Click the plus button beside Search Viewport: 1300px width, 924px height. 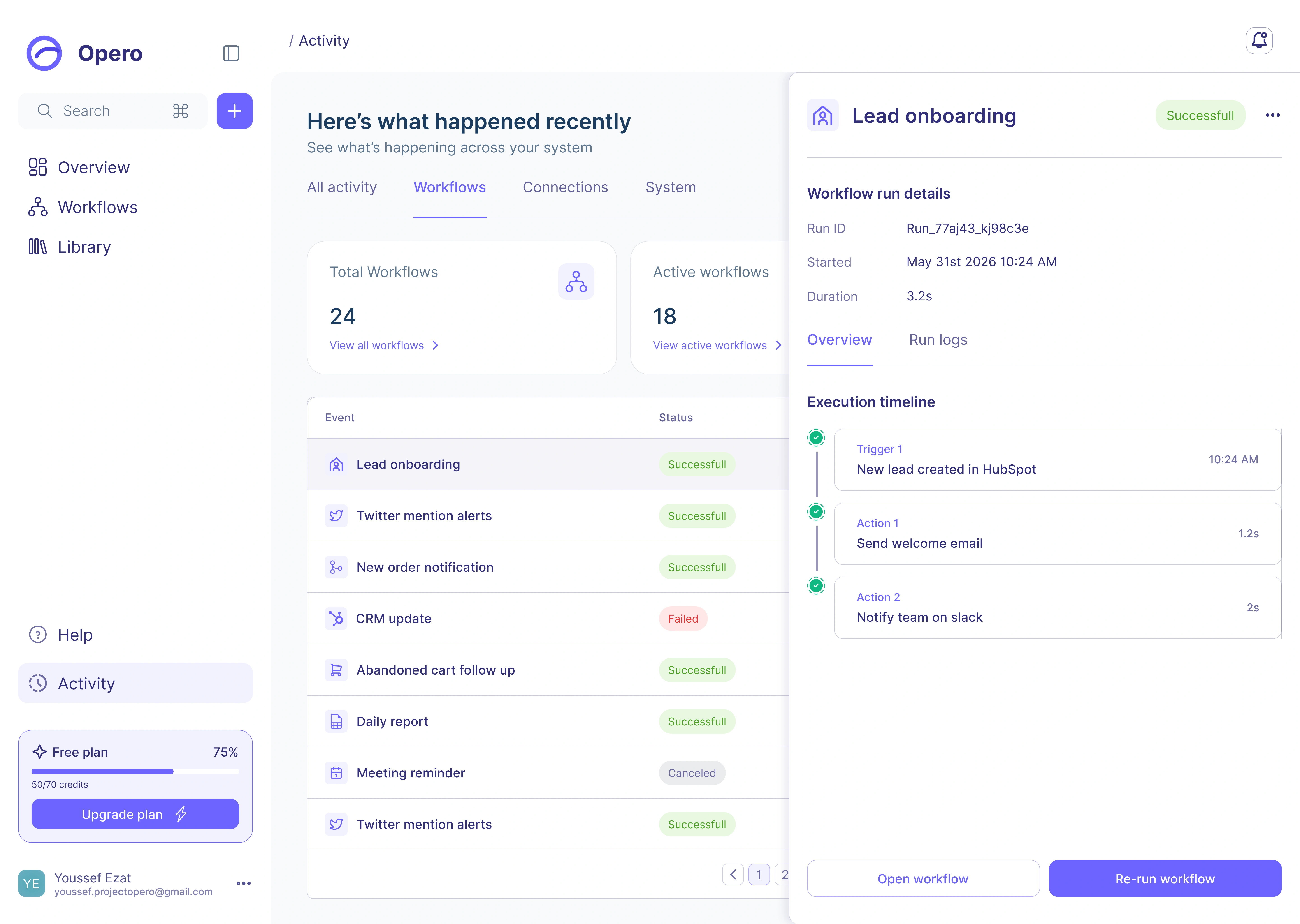[x=234, y=111]
